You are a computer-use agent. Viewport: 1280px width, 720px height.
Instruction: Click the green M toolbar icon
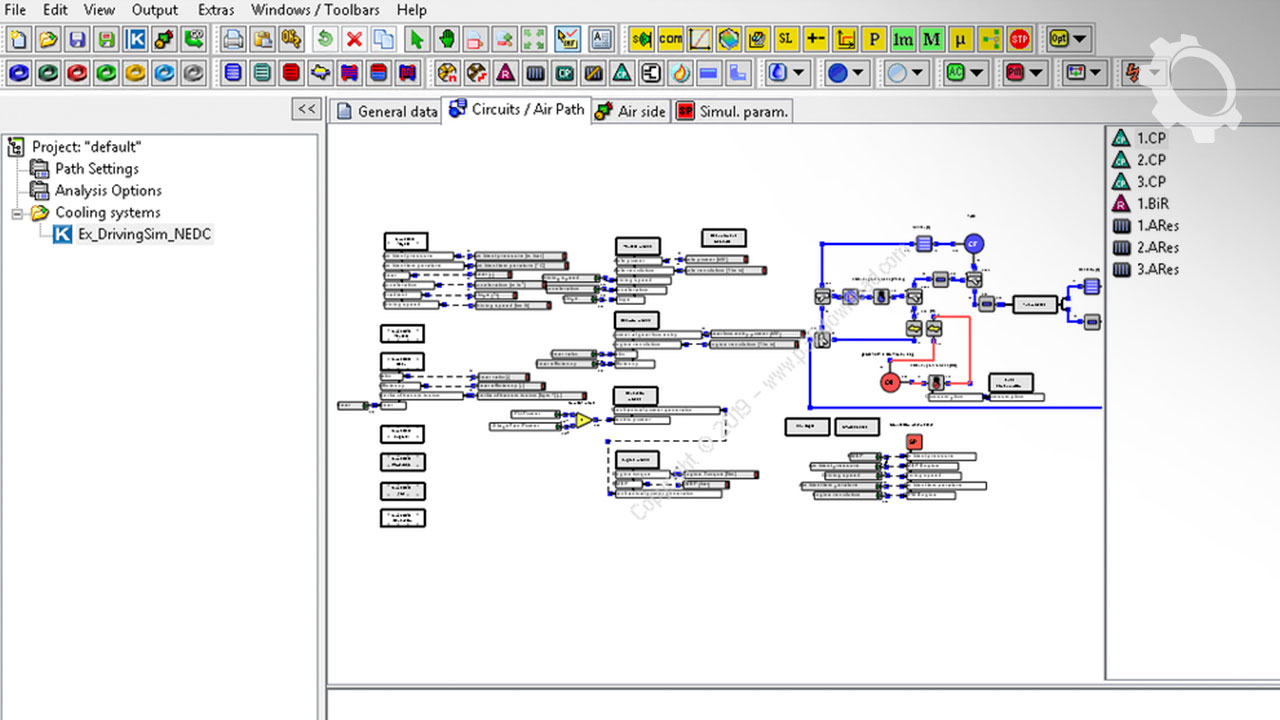[x=932, y=40]
